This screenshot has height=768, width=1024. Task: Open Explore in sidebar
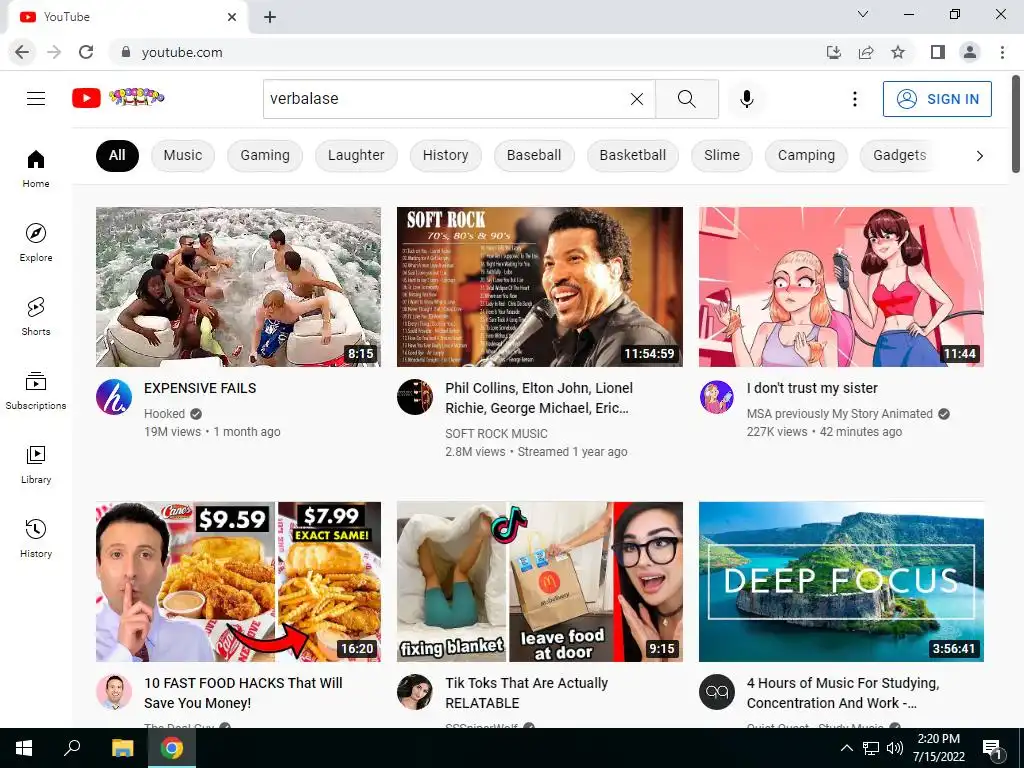[36, 242]
